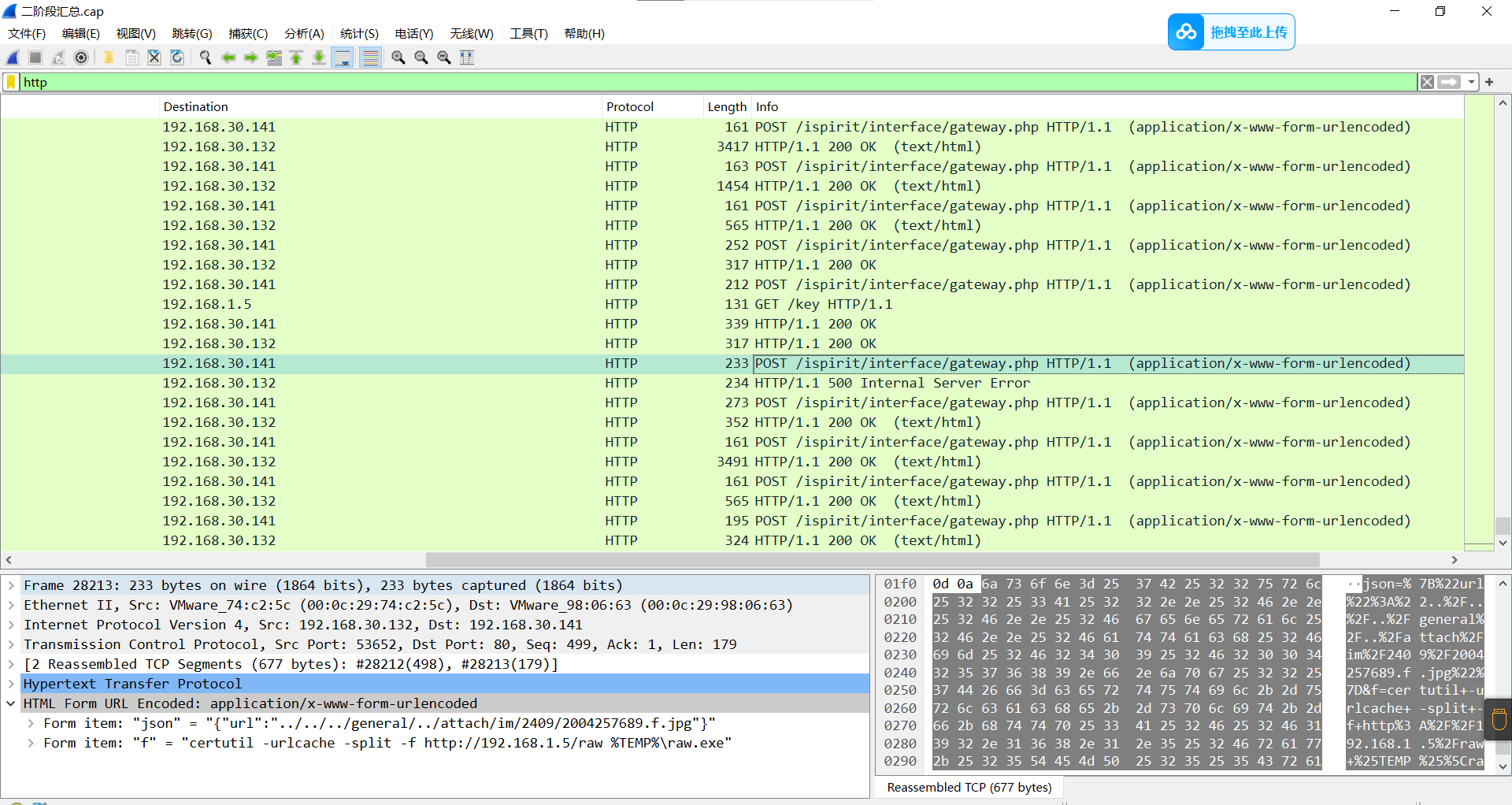
Task: Select the length 3417 HTTP 200 OK packet
Action: 732,147
